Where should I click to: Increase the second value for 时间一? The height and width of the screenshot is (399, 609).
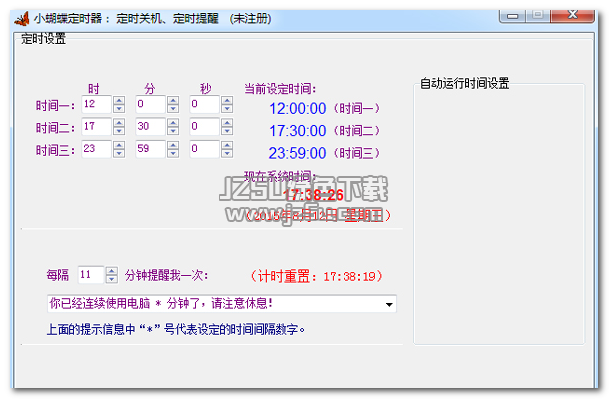tap(227, 100)
